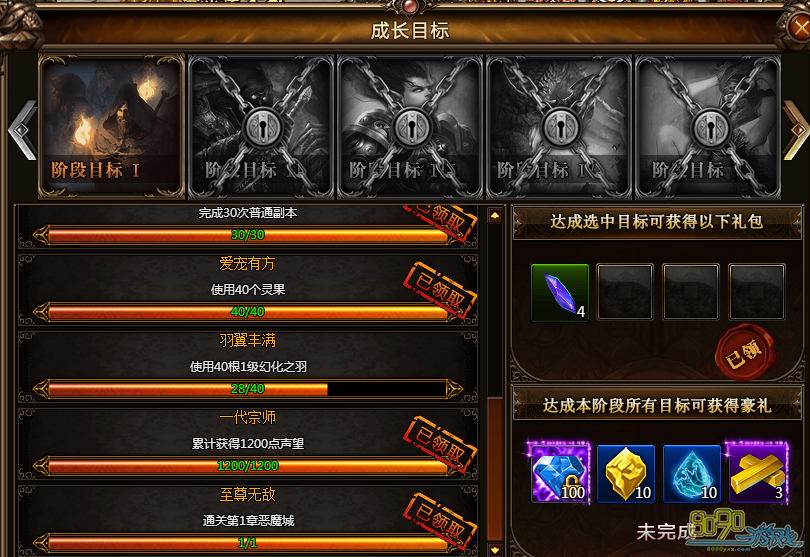Select the locked second stage goal card

tap(261, 127)
